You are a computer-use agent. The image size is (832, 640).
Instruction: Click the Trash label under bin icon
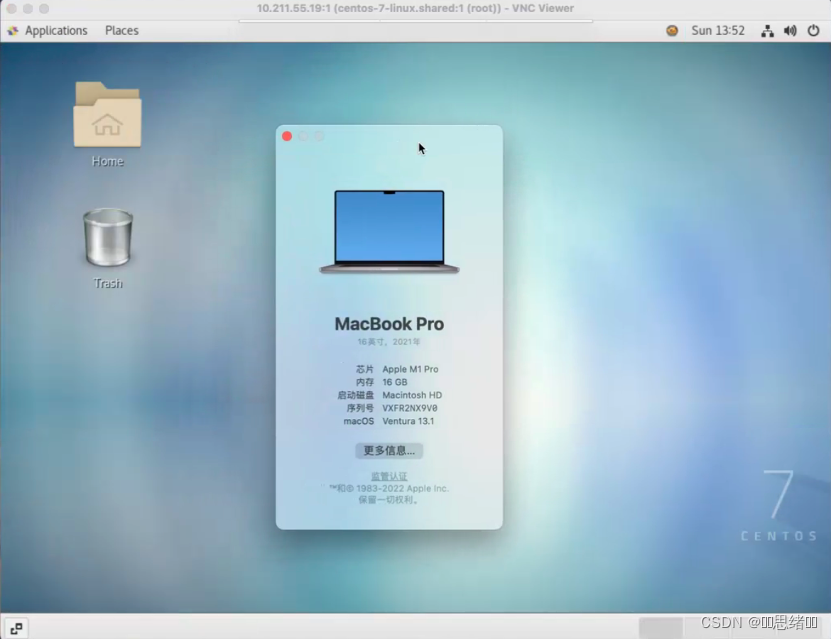(108, 283)
